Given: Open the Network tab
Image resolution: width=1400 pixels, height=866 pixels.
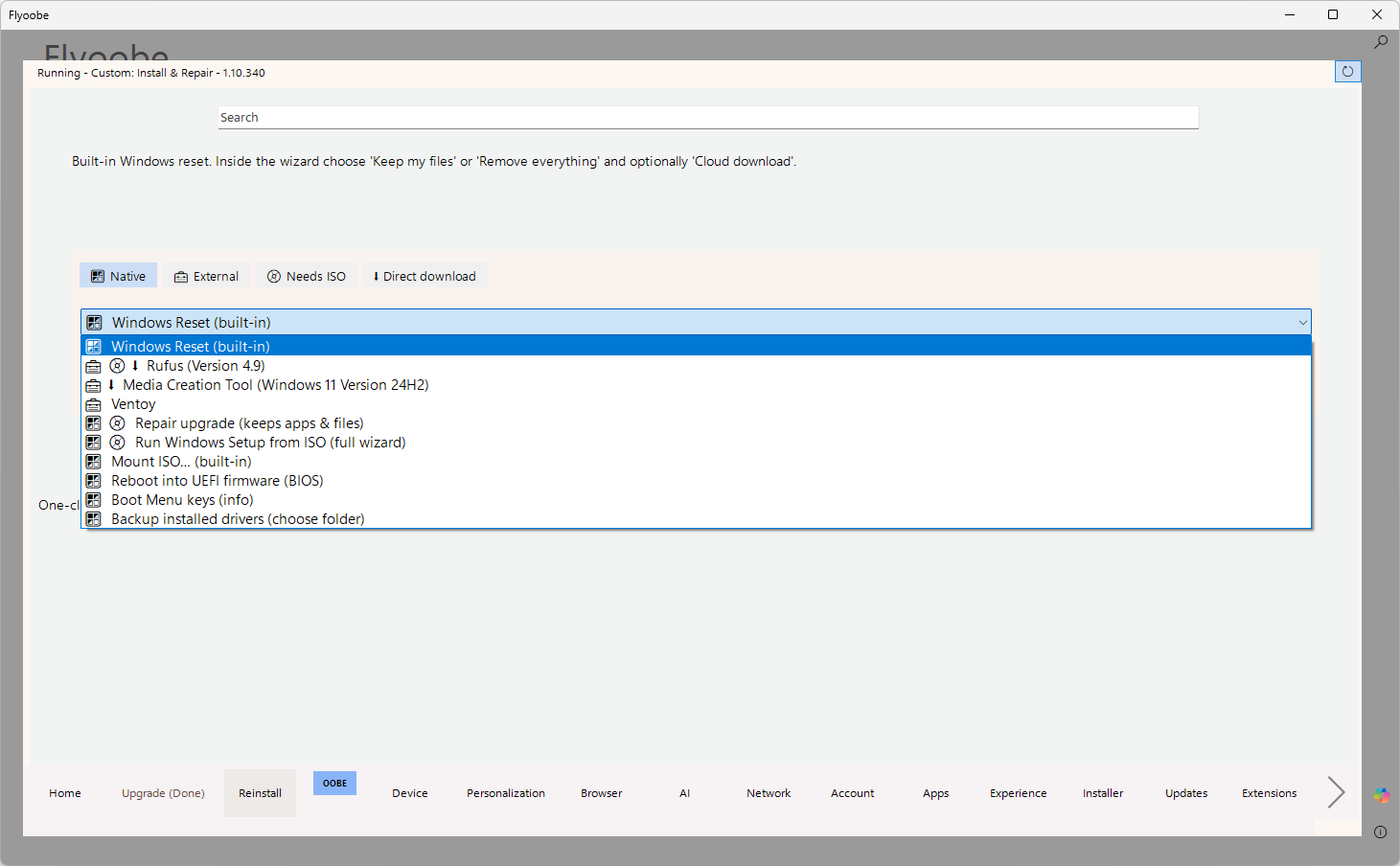Looking at the screenshot, I should pyautogui.click(x=769, y=793).
